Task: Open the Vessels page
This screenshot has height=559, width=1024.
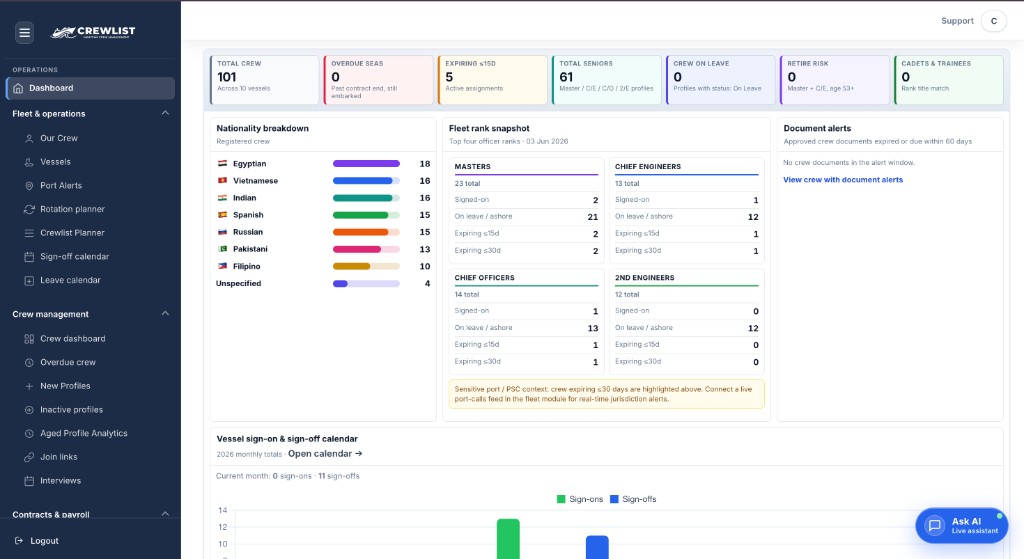Action: 56,162
